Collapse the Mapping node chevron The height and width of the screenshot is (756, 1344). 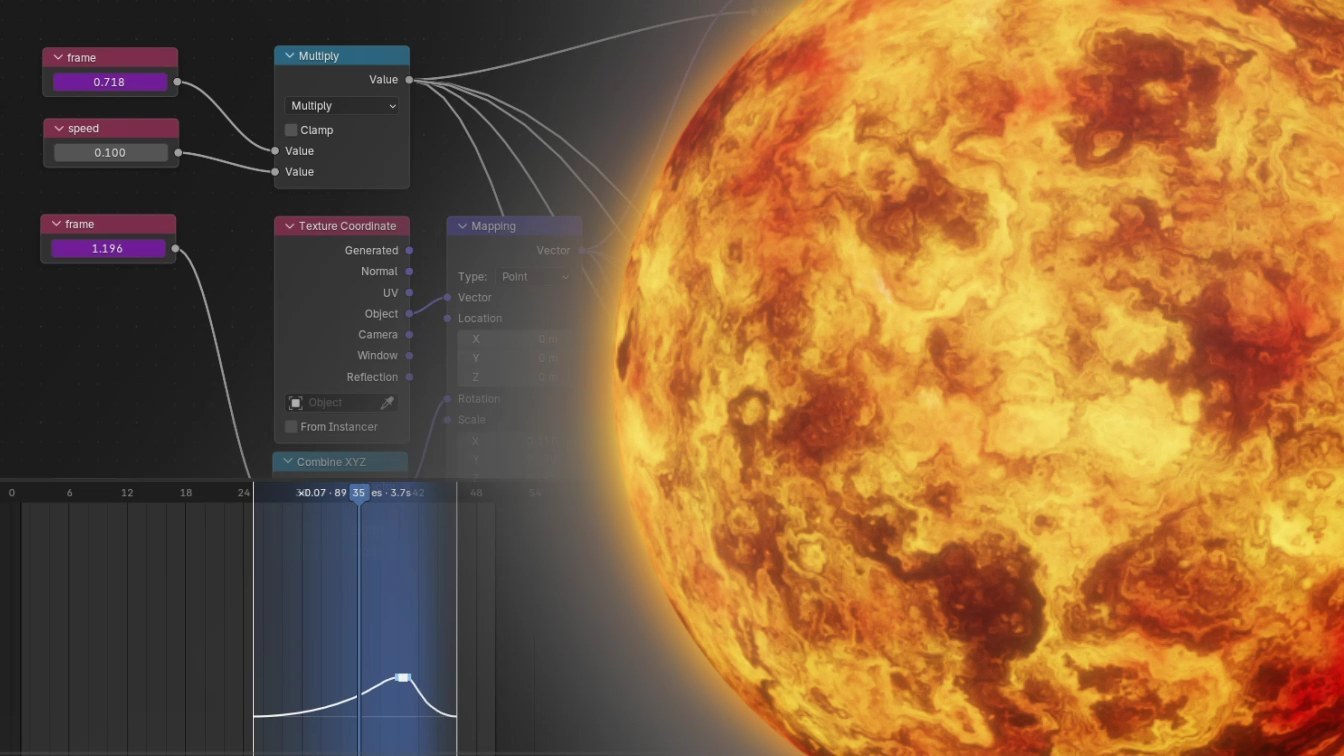click(463, 226)
